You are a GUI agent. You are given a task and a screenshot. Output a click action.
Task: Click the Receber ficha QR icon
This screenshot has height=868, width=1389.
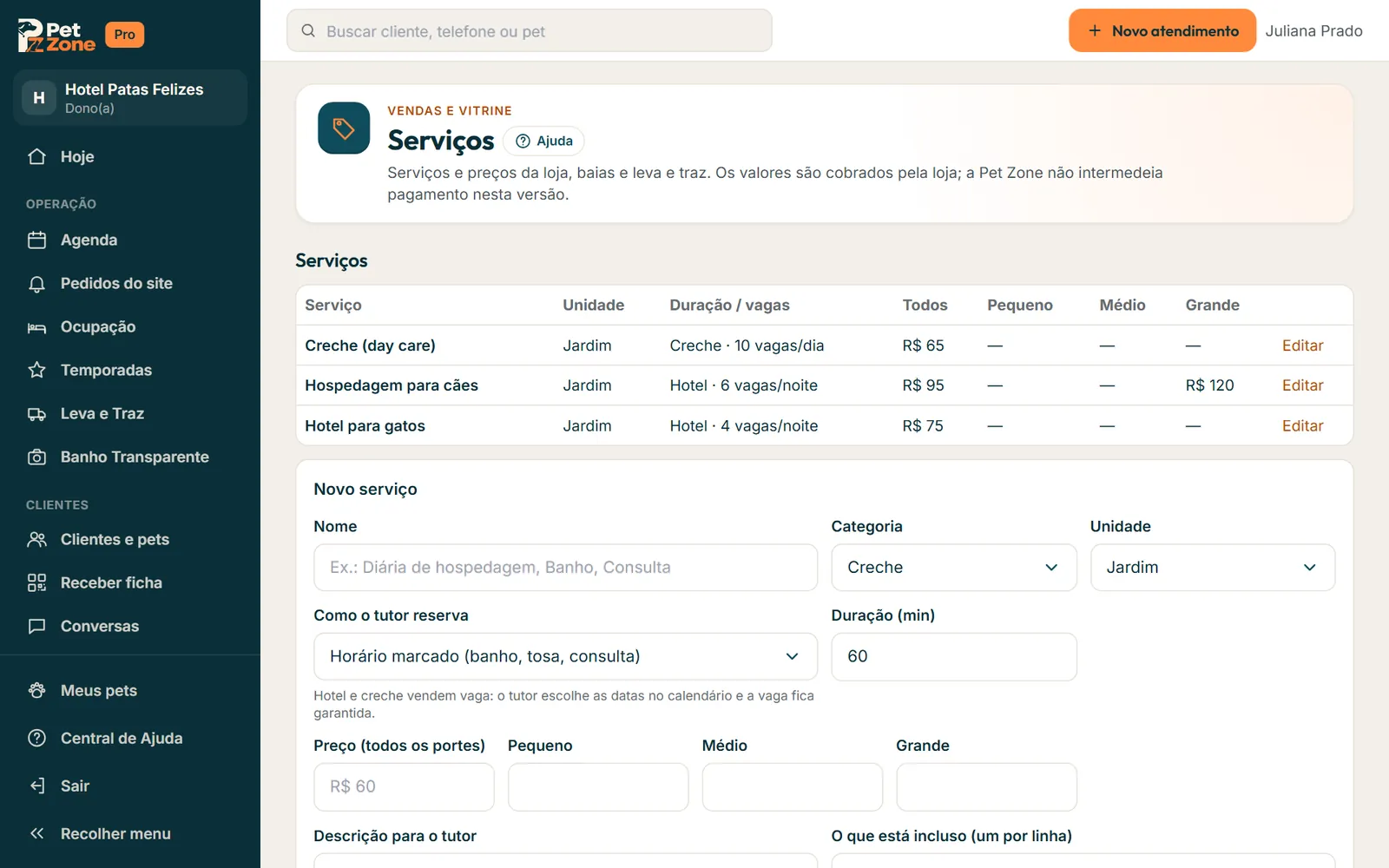click(36, 582)
